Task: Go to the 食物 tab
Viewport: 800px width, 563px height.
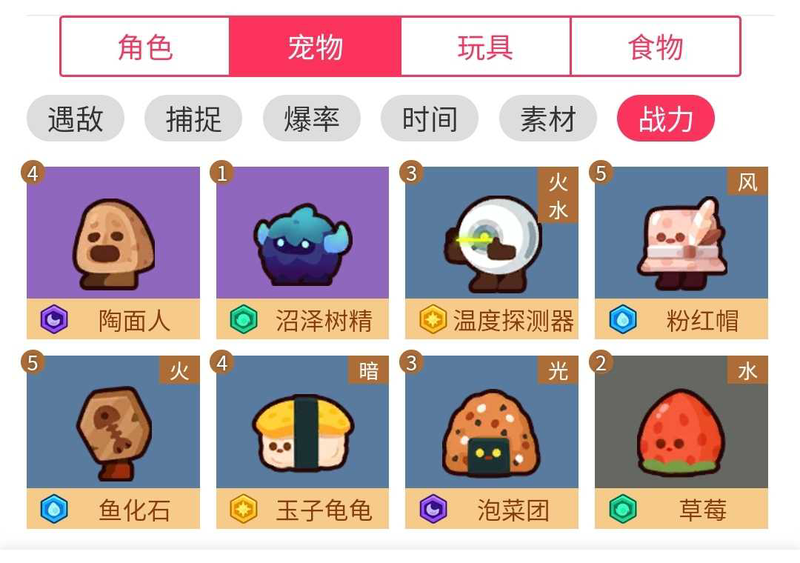Action: [656, 47]
